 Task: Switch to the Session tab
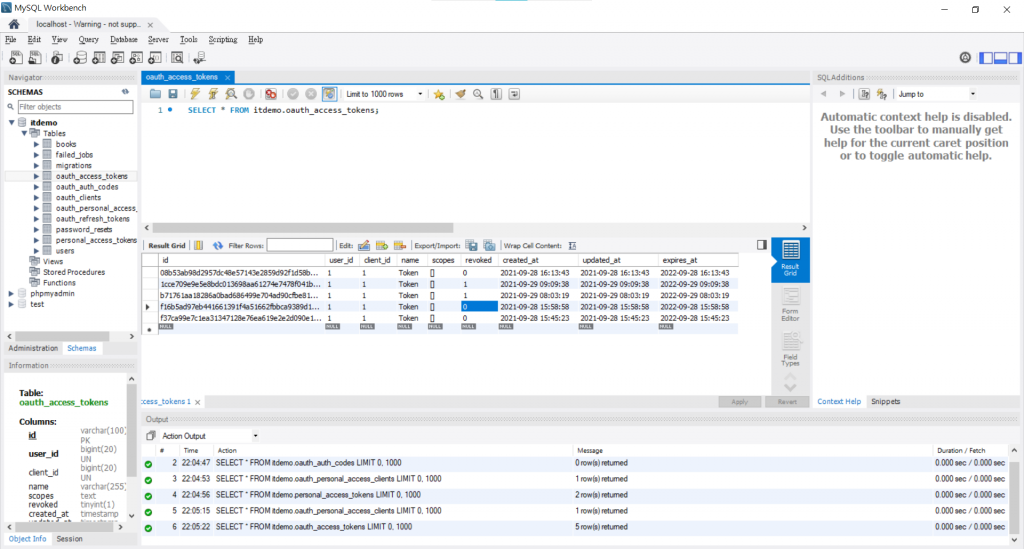coord(69,539)
